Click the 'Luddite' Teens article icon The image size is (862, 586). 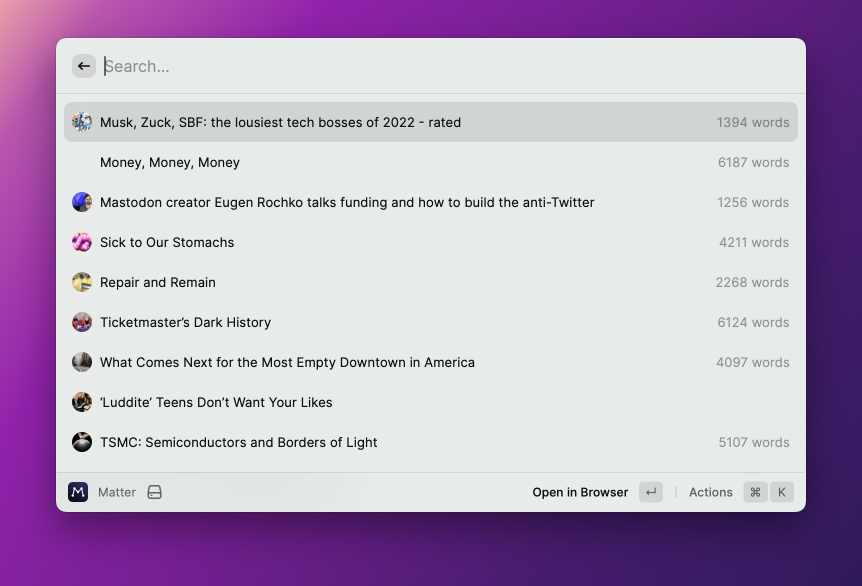pyautogui.click(x=82, y=402)
